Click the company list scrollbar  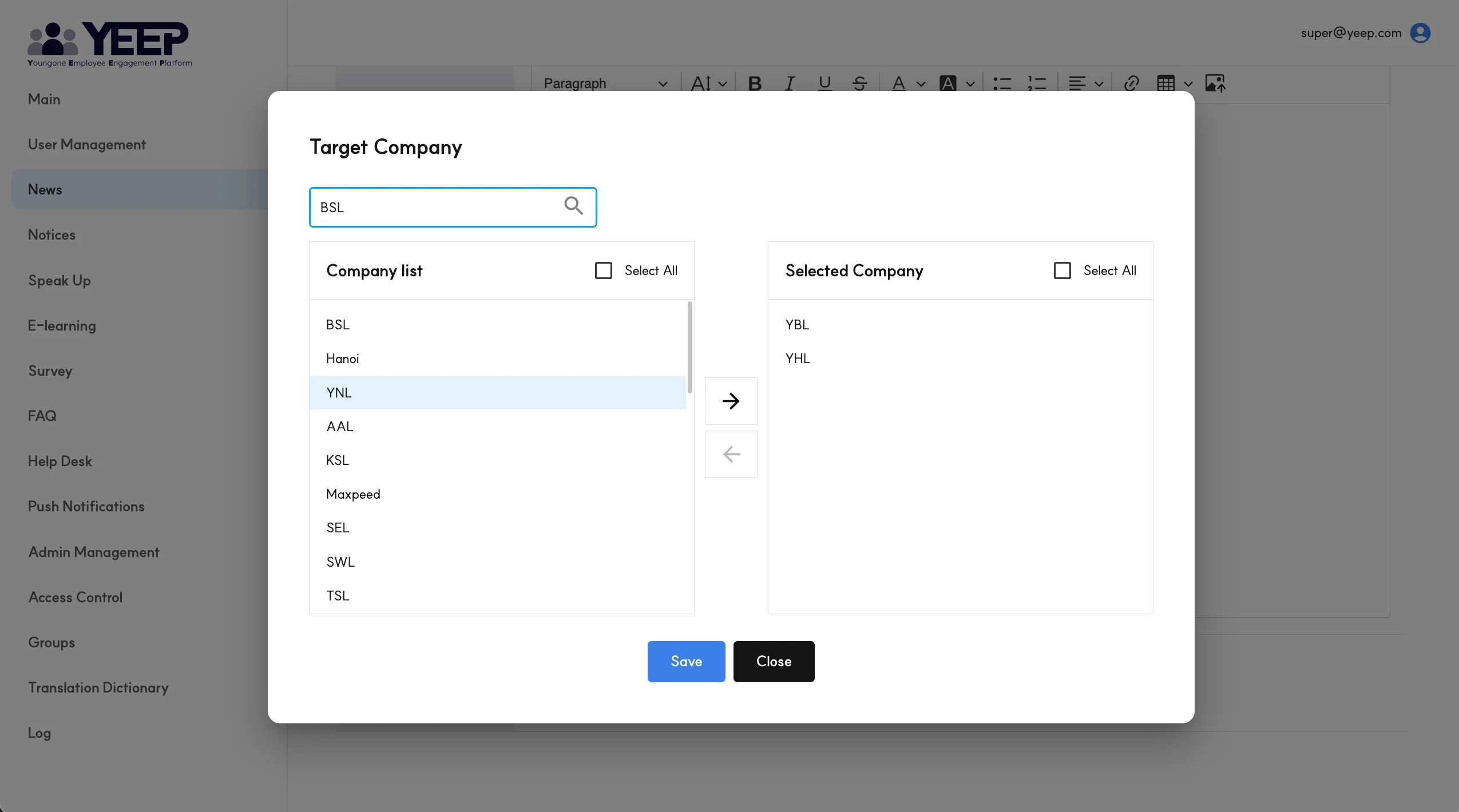(x=690, y=347)
